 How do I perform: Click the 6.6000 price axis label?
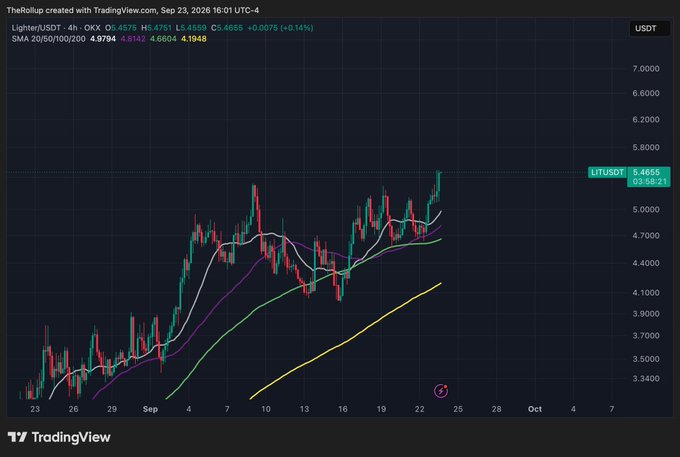646,93
